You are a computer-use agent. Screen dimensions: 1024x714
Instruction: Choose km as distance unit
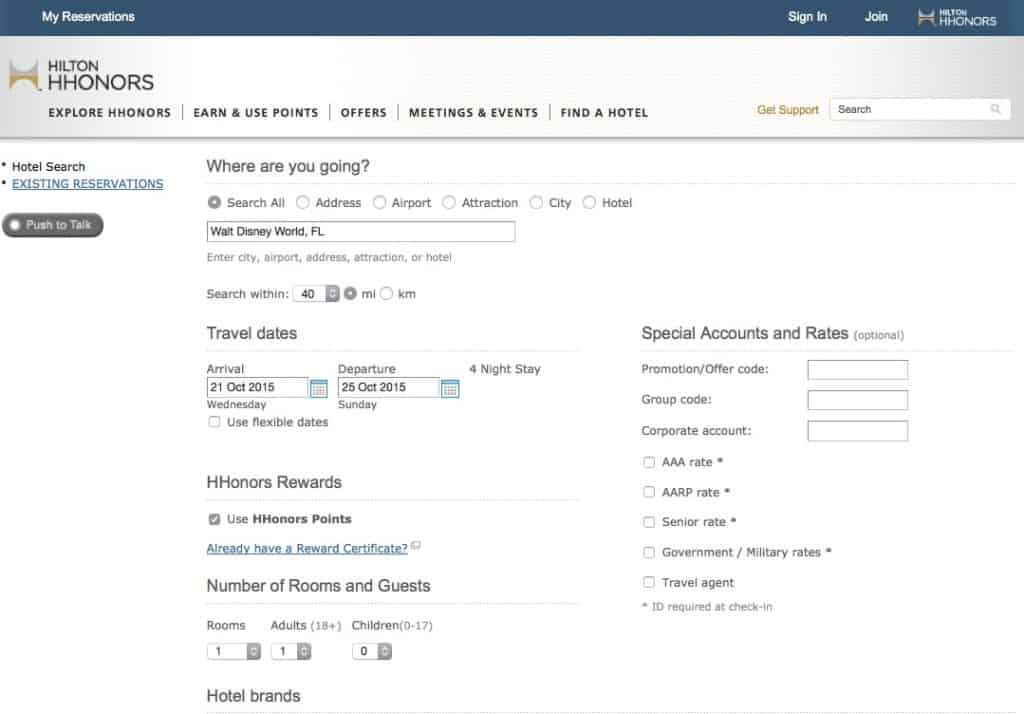[x=387, y=294]
